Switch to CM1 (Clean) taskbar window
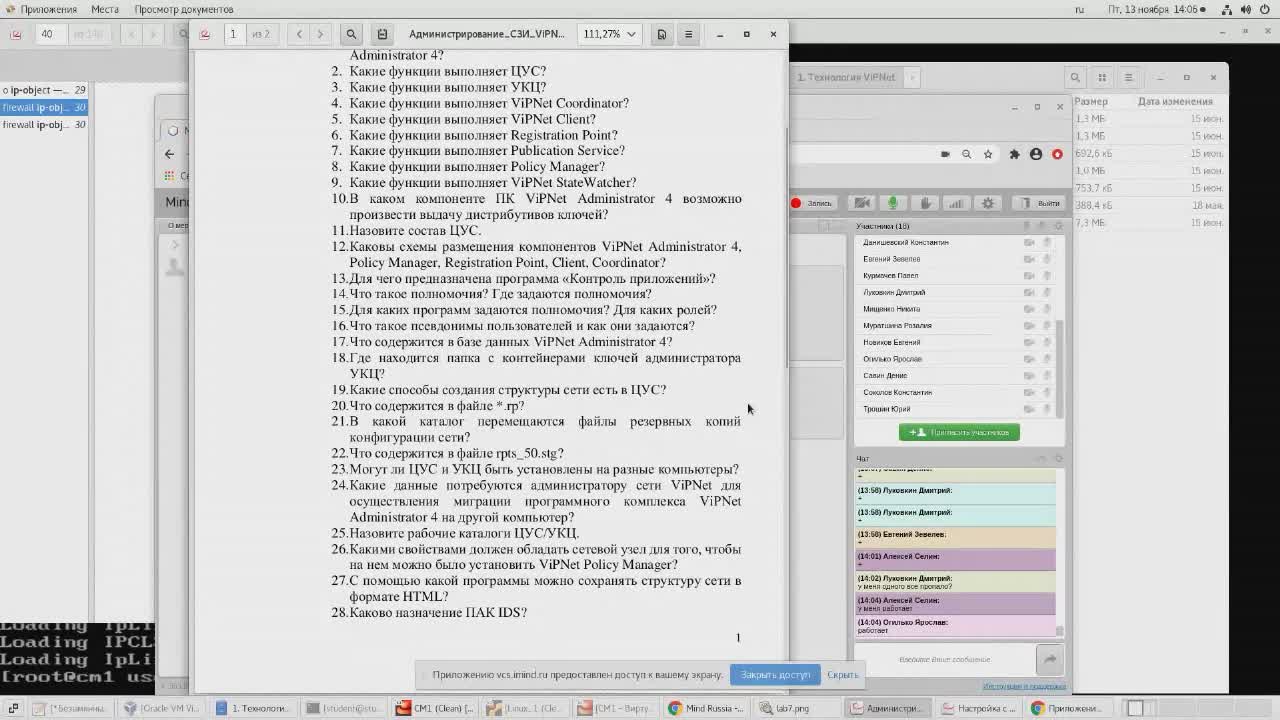This screenshot has height=720, width=1280. (x=435, y=708)
